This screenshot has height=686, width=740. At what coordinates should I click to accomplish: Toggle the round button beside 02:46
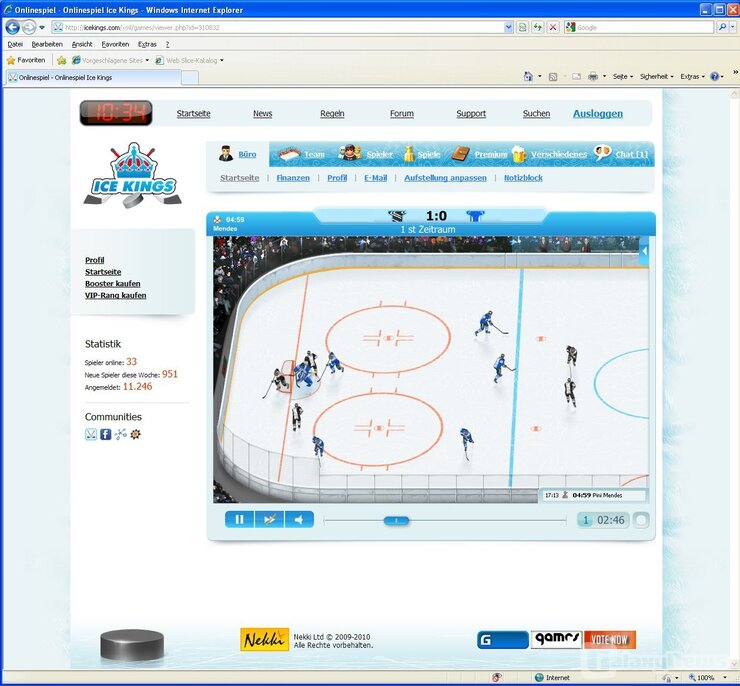click(x=641, y=520)
